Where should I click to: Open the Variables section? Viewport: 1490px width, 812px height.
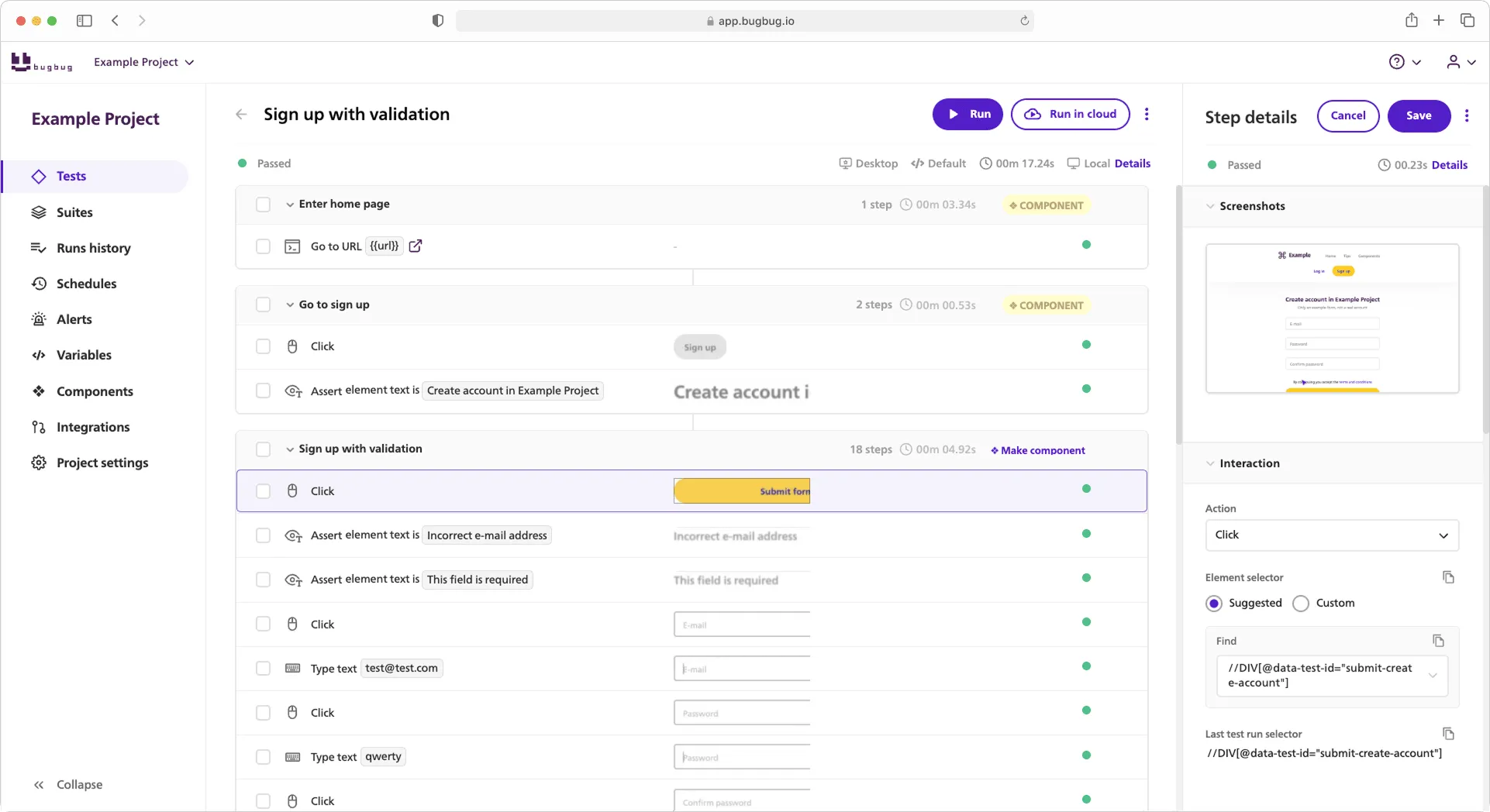pos(85,355)
